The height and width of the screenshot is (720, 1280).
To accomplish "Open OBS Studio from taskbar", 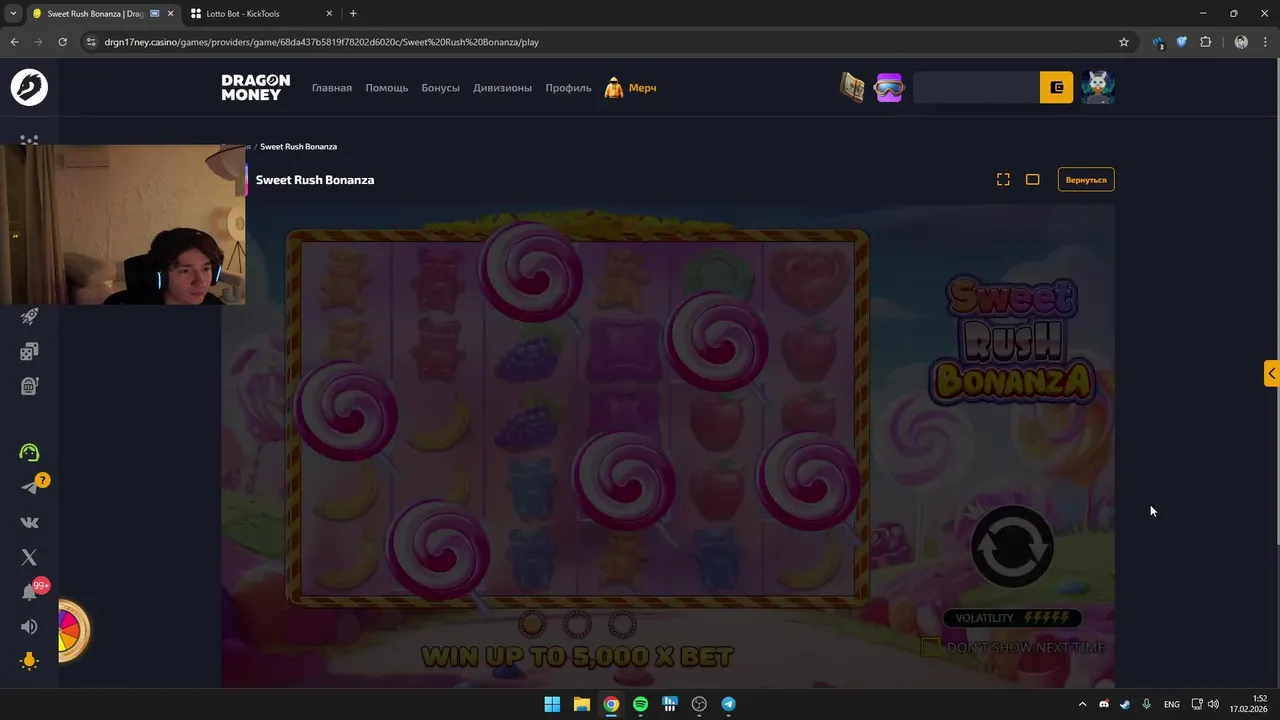I will click(x=699, y=704).
